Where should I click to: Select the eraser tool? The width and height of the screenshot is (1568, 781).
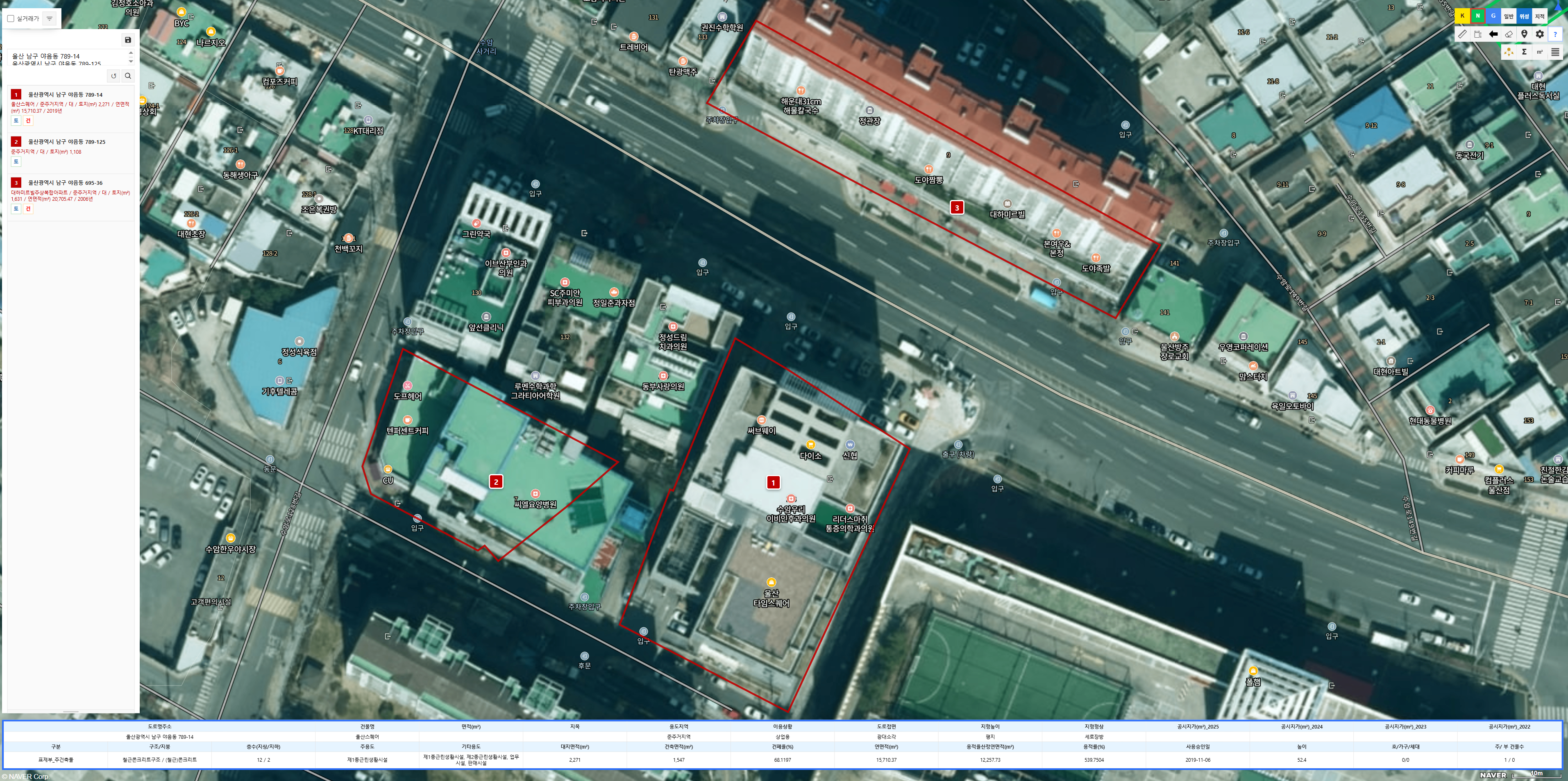pyautogui.click(x=1508, y=34)
